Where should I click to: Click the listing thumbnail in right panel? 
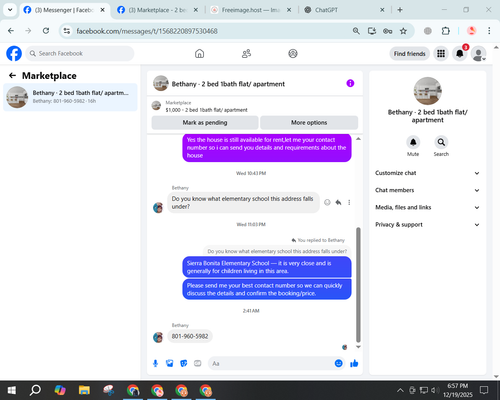(x=427, y=91)
